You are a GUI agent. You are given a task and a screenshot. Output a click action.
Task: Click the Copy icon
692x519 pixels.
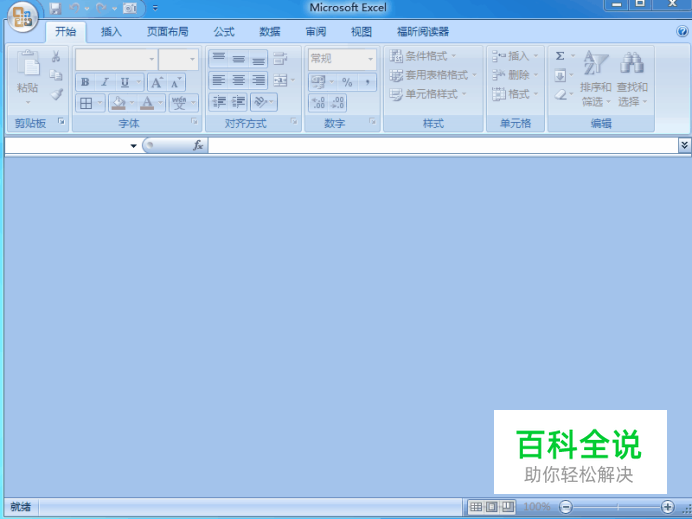point(56,75)
